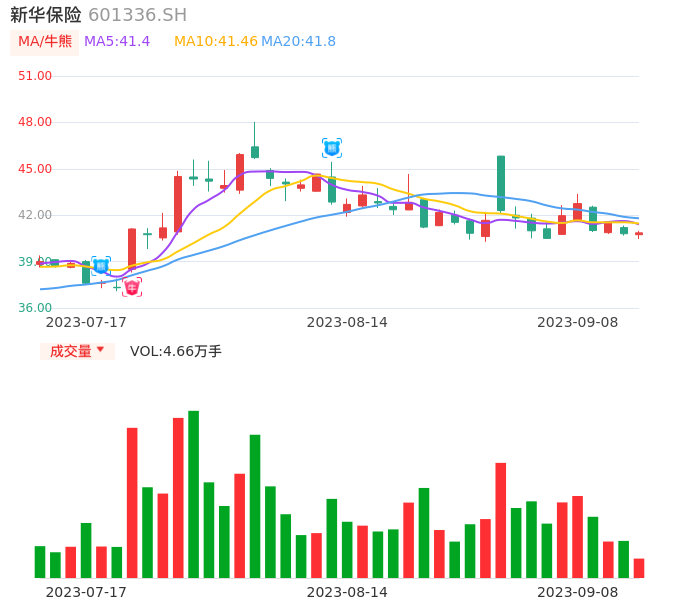Click the 2023-08-14 date under the volume chart
Viewport: 686px width, 606px height.
[x=347, y=592]
